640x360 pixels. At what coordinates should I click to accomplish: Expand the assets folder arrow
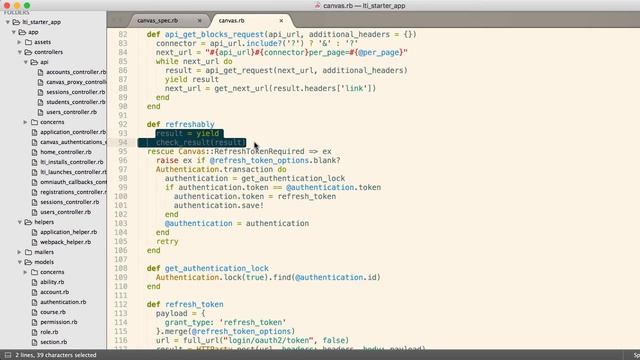(20, 42)
